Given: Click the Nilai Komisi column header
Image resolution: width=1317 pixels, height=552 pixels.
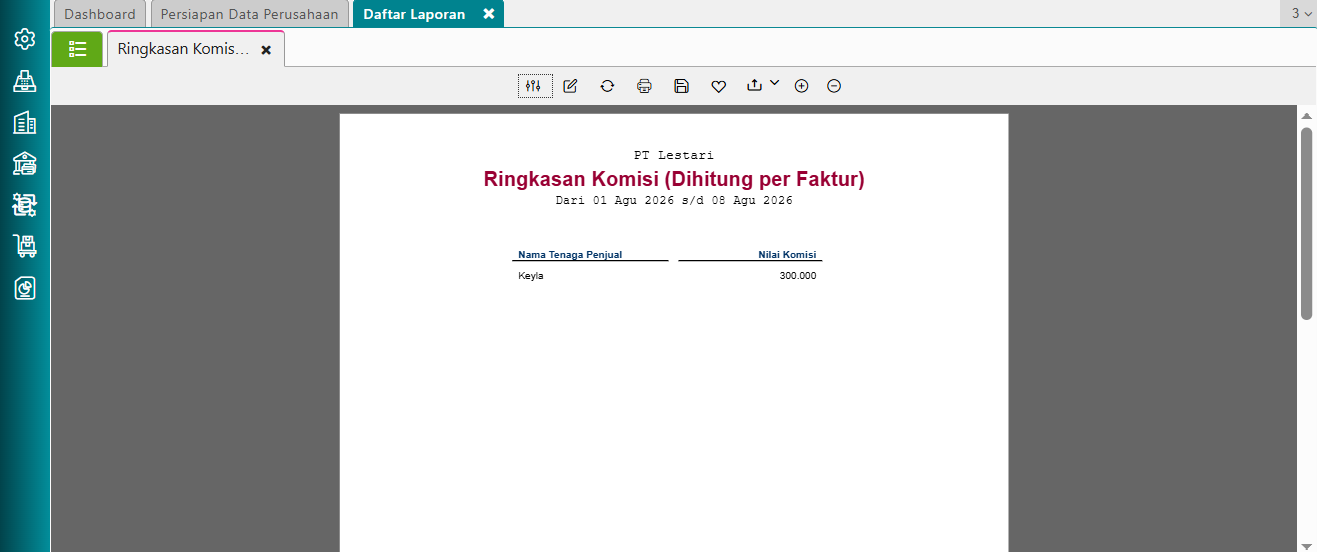Looking at the screenshot, I should (x=787, y=255).
